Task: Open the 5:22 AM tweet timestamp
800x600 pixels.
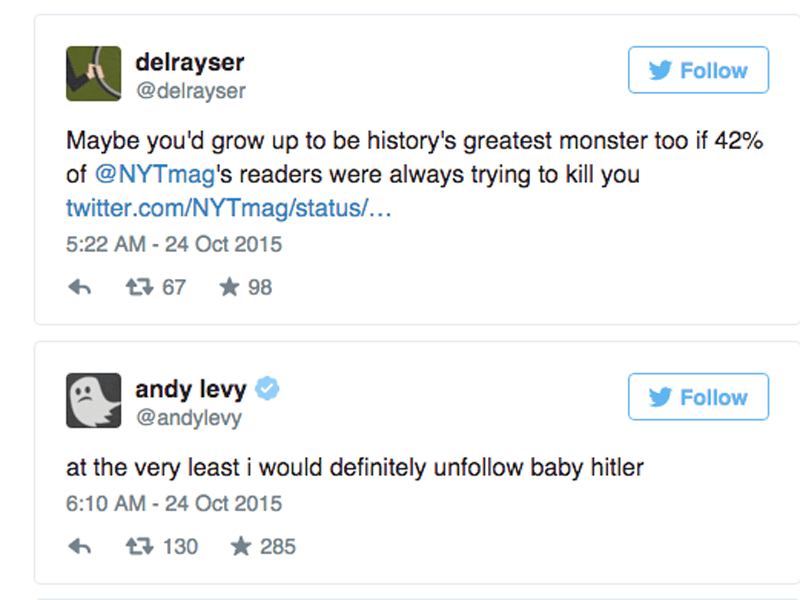Action: [174, 243]
